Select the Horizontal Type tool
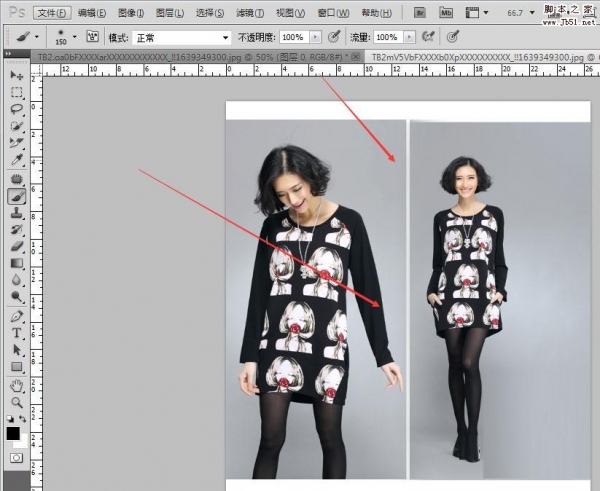This screenshot has height=491, width=600. [16, 333]
